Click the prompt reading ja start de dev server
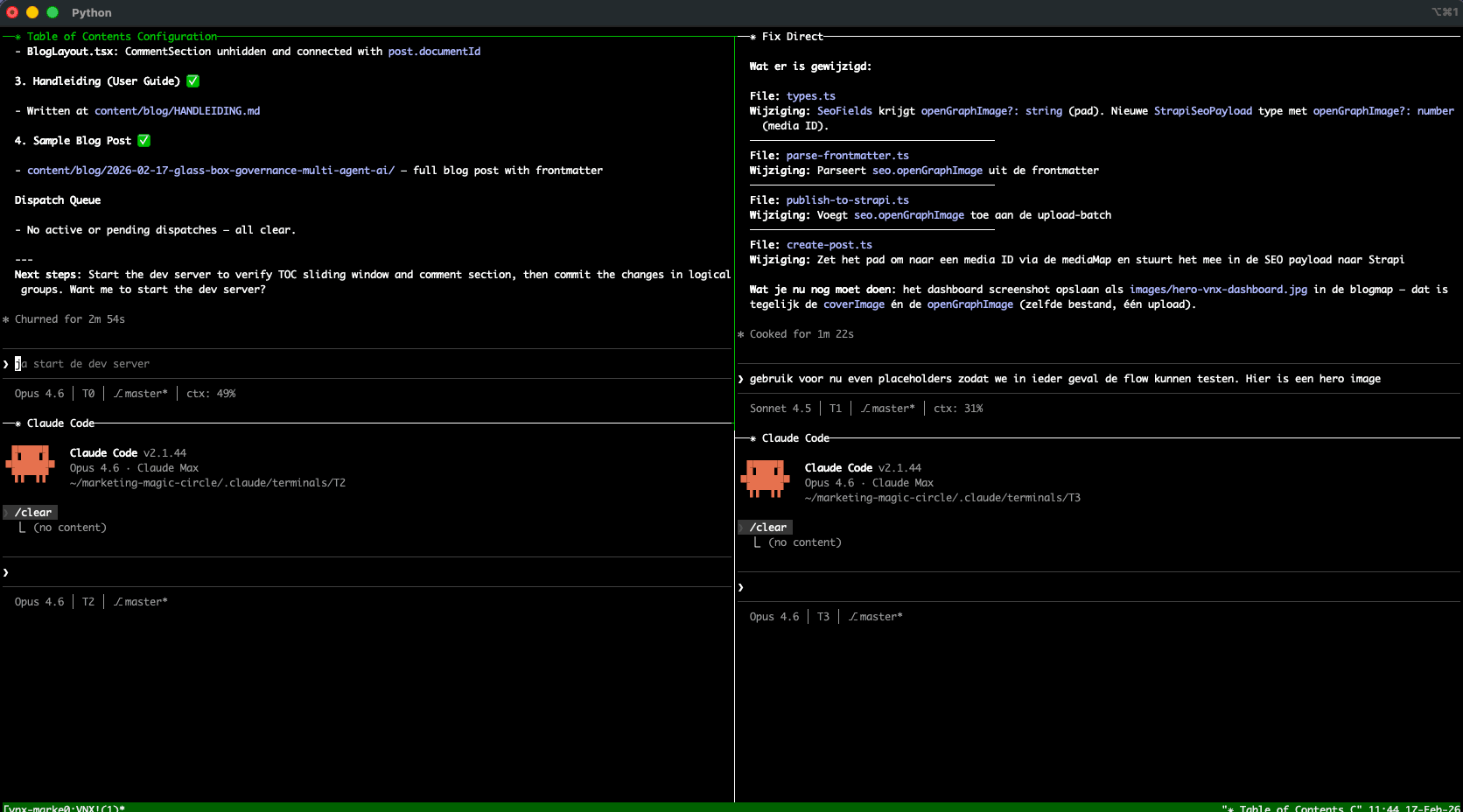Viewport: 1463px width, 812px height. click(x=85, y=363)
